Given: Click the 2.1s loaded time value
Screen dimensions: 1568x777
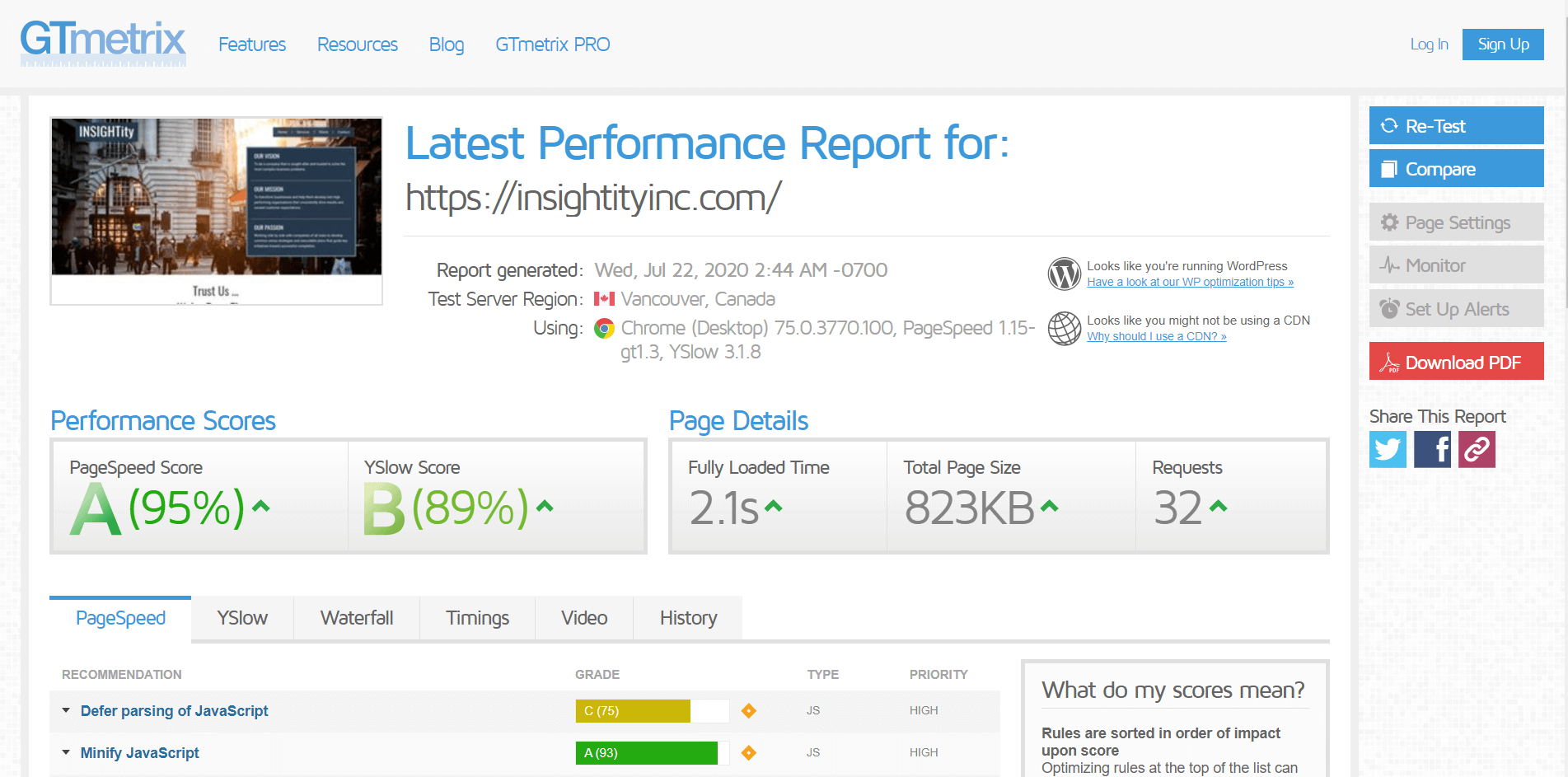Looking at the screenshot, I should (723, 508).
